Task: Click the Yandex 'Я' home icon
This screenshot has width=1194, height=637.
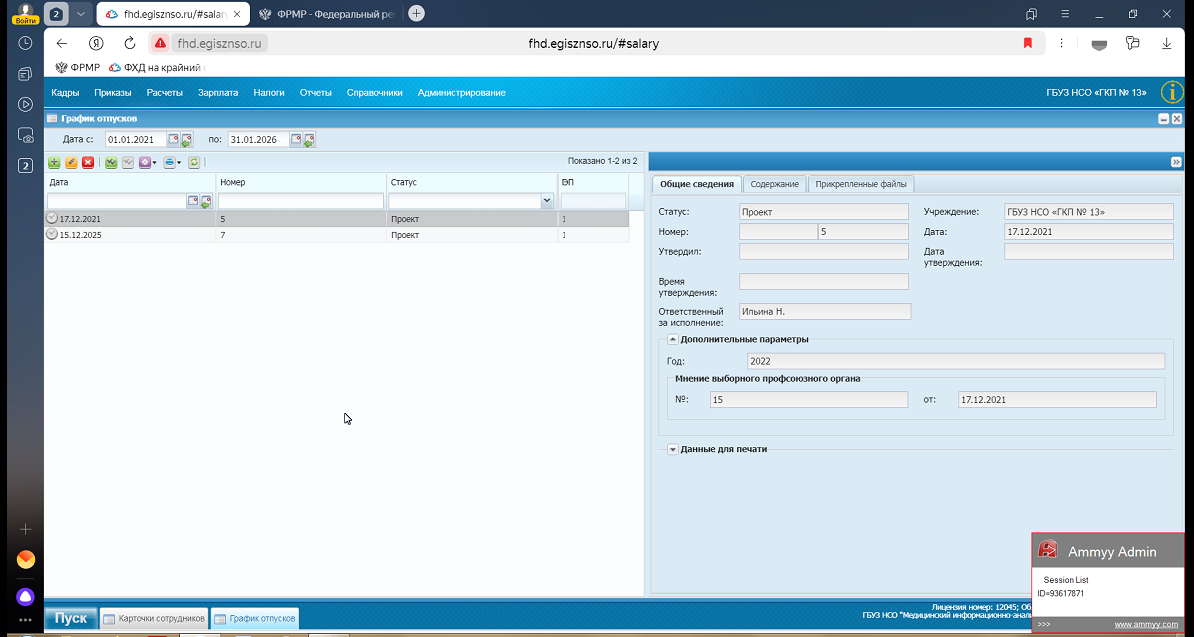Action: [x=96, y=43]
